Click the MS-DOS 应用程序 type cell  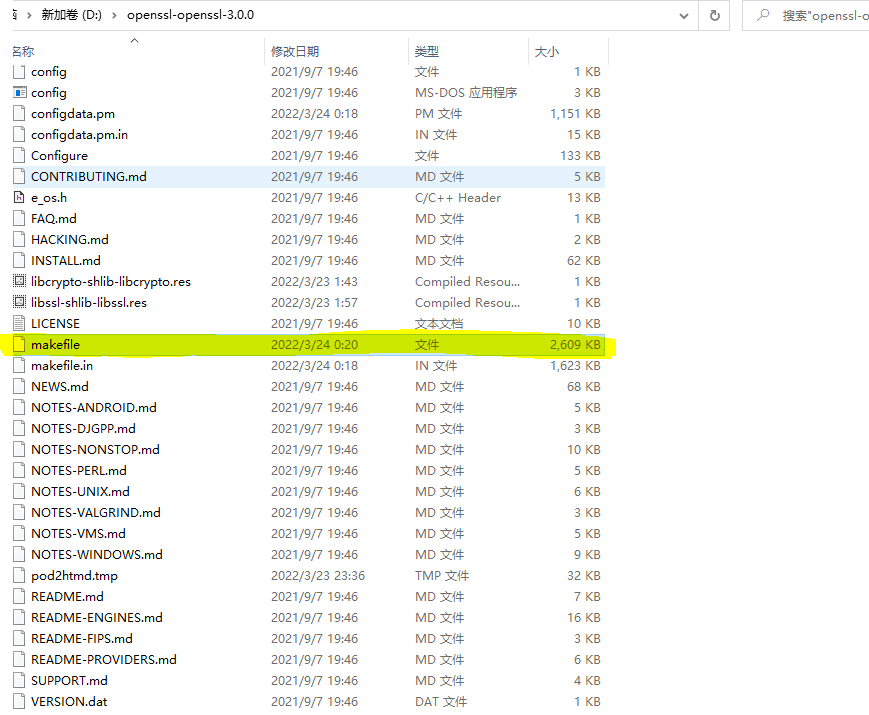pos(466,93)
